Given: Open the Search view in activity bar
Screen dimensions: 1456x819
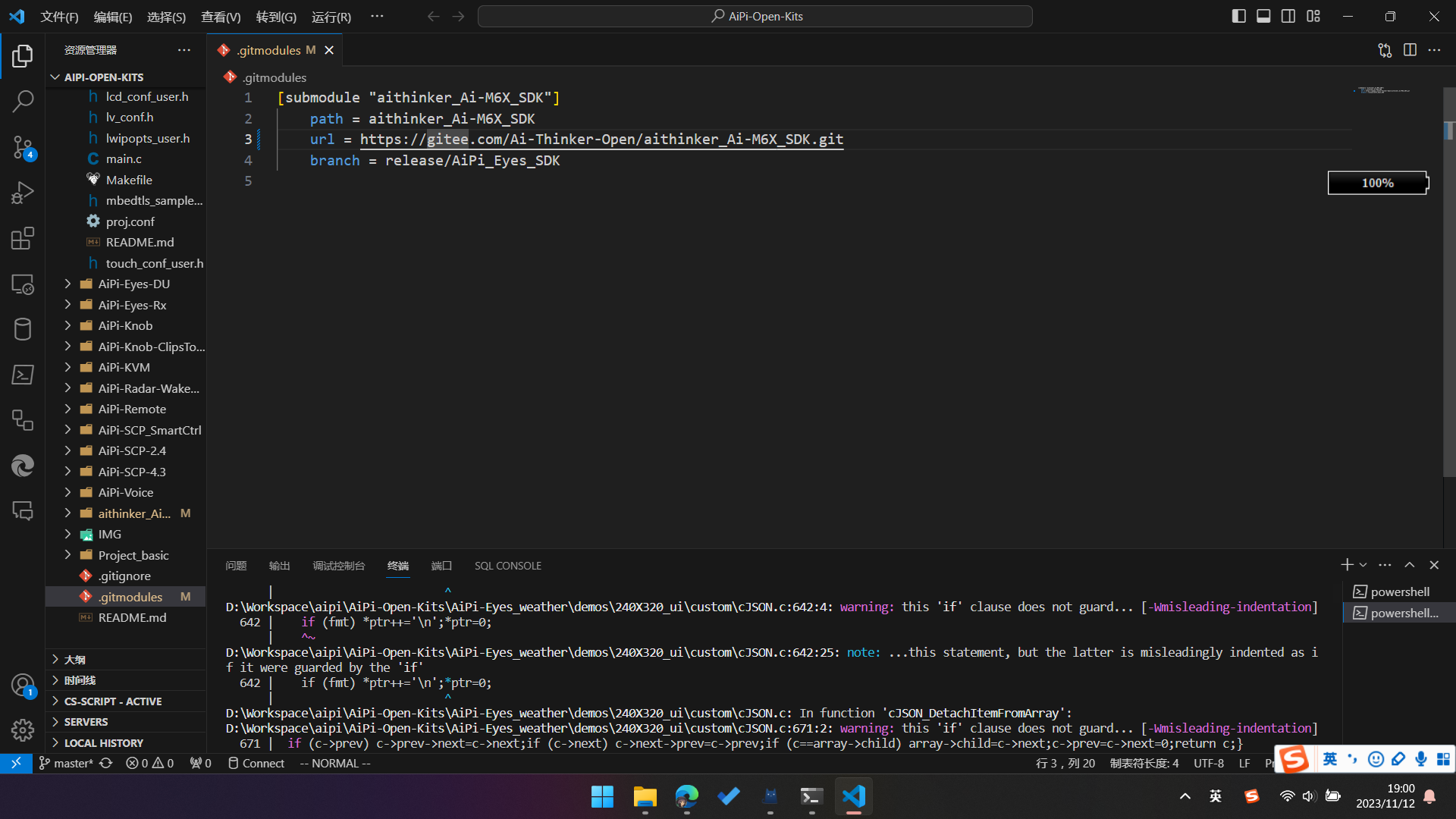Looking at the screenshot, I should (x=23, y=101).
